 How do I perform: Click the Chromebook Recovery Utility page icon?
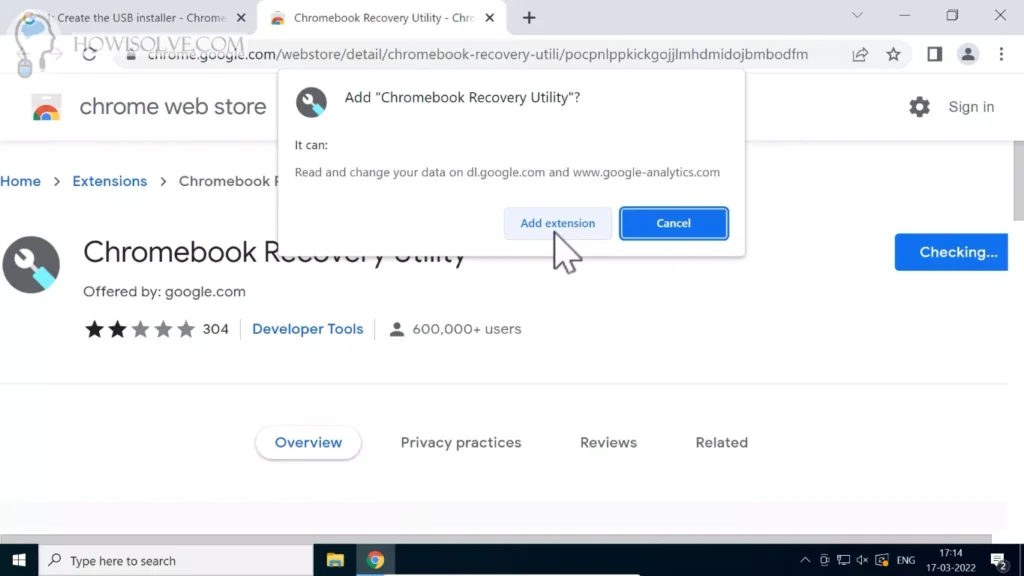point(31,264)
